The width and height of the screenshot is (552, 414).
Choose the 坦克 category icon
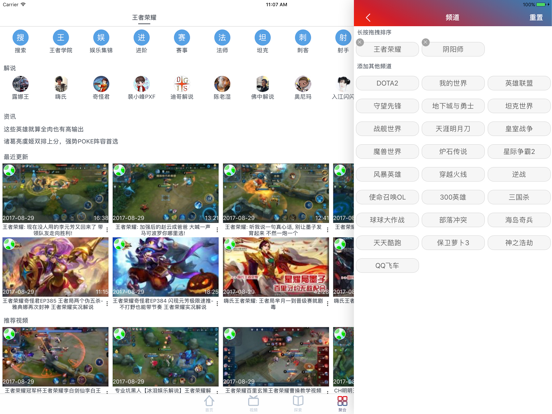coord(263,38)
